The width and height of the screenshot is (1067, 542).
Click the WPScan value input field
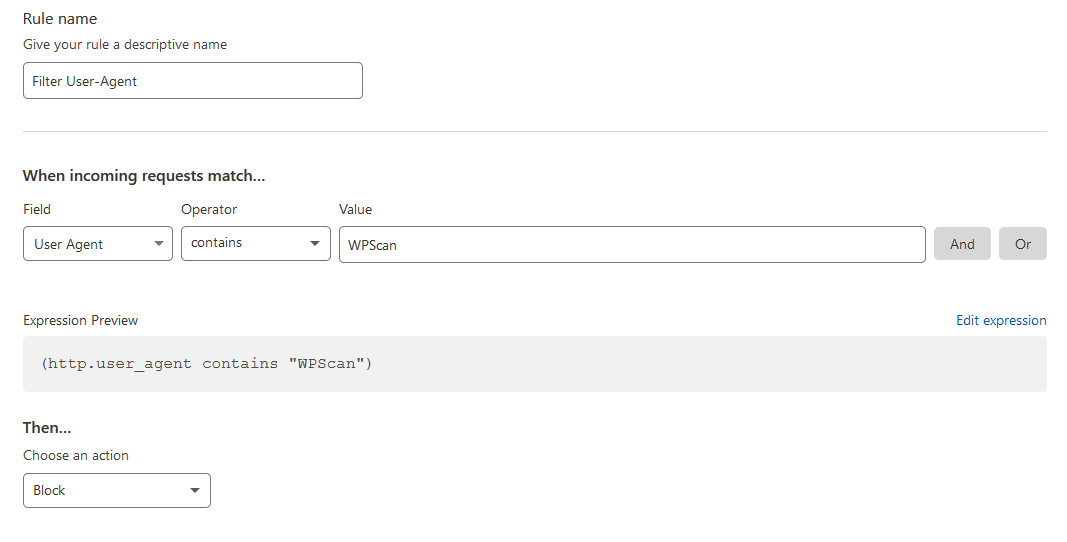(632, 244)
